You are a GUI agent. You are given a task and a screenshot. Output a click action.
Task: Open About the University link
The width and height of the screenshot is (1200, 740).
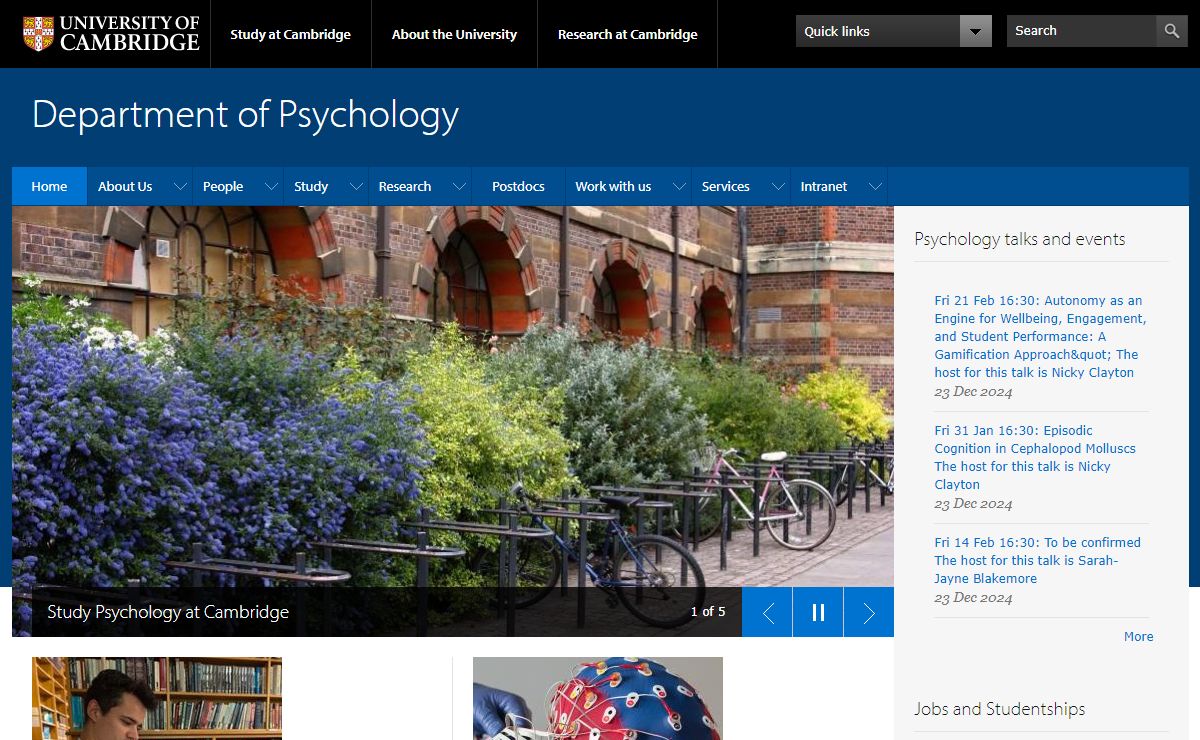[454, 34]
